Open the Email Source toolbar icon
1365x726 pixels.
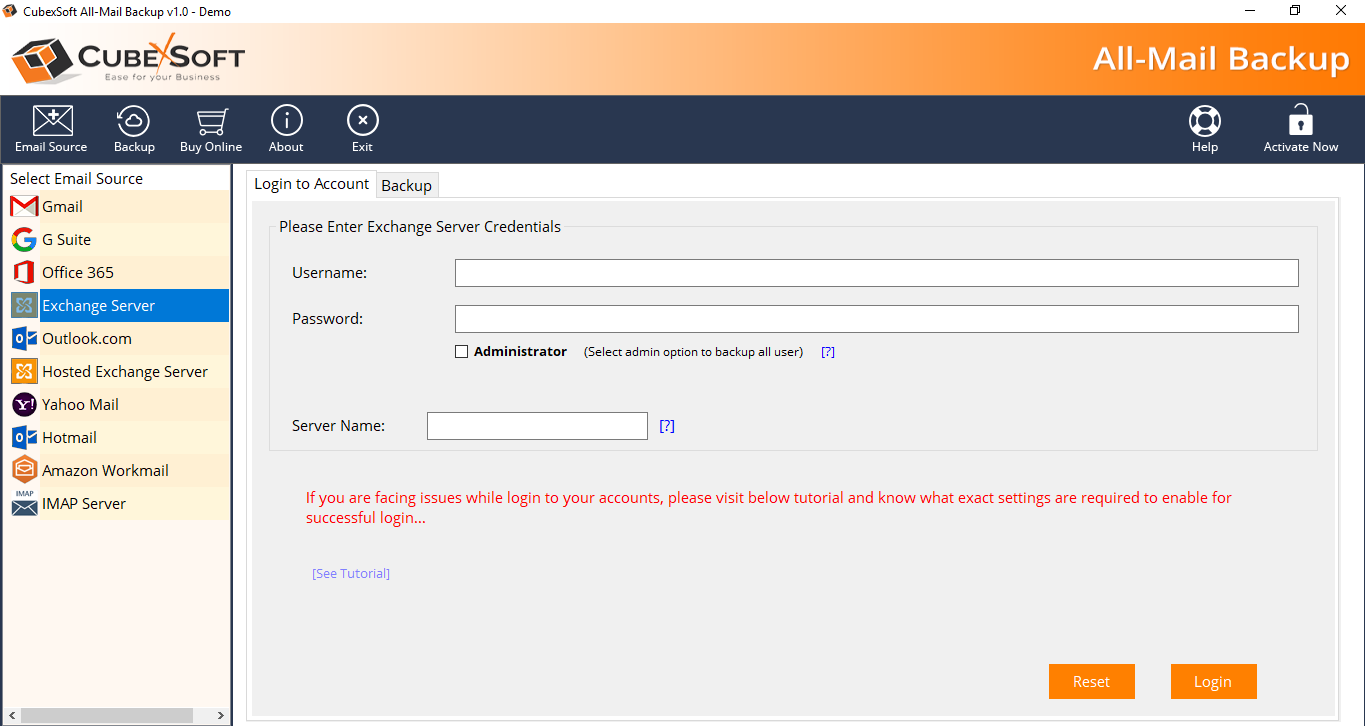point(52,121)
